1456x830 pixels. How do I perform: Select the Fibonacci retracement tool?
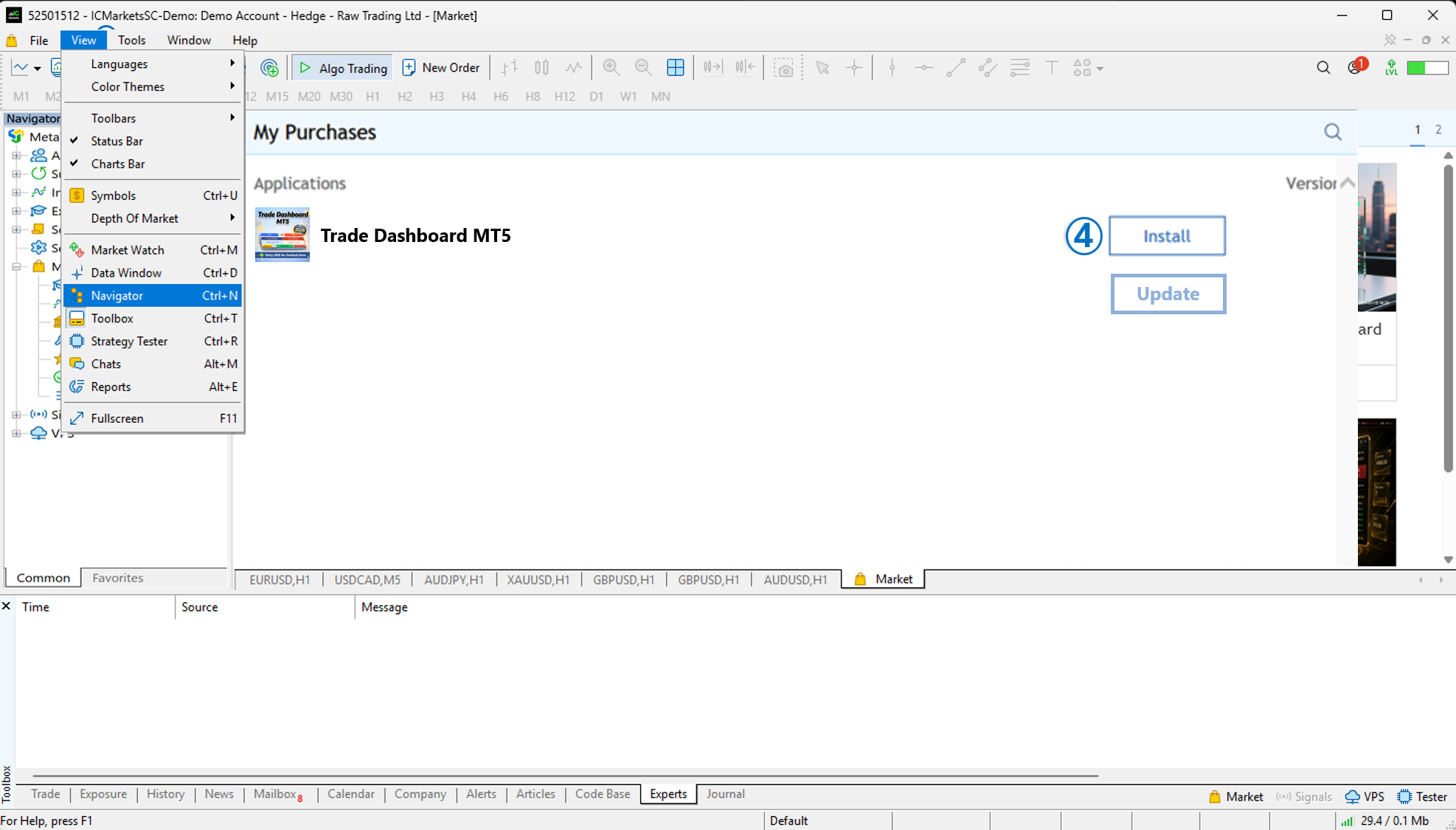pos(1020,68)
